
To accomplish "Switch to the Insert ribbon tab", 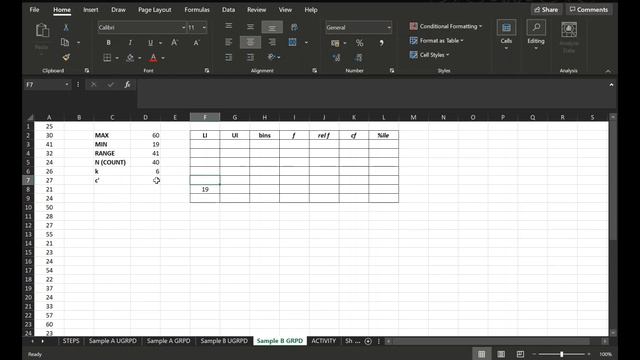I will pyautogui.click(x=91, y=9).
